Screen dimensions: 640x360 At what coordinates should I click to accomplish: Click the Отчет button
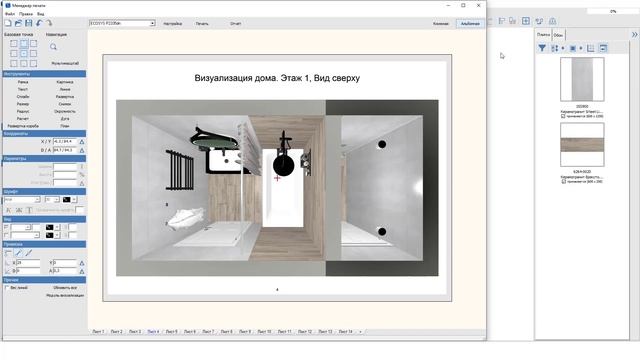click(x=236, y=24)
